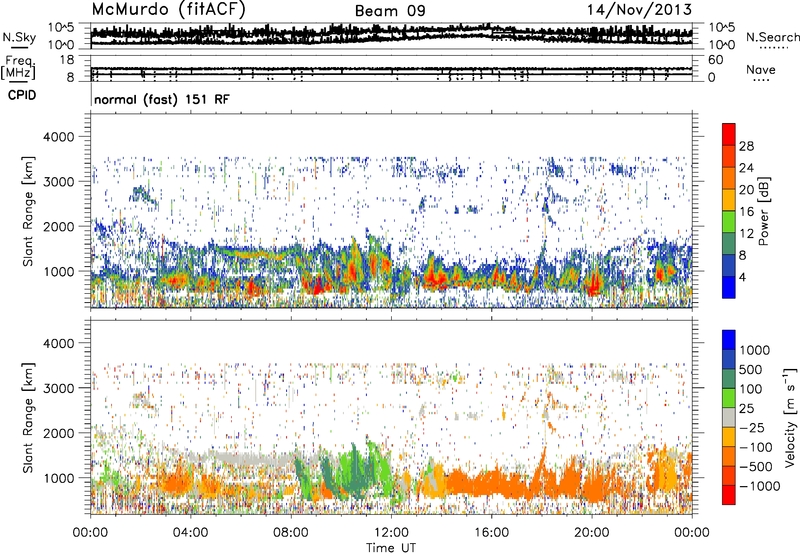Click the red bottom of the velocity colorbar
Viewport: 800px width, 554px height.
pyautogui.click(x=729, y=495)
